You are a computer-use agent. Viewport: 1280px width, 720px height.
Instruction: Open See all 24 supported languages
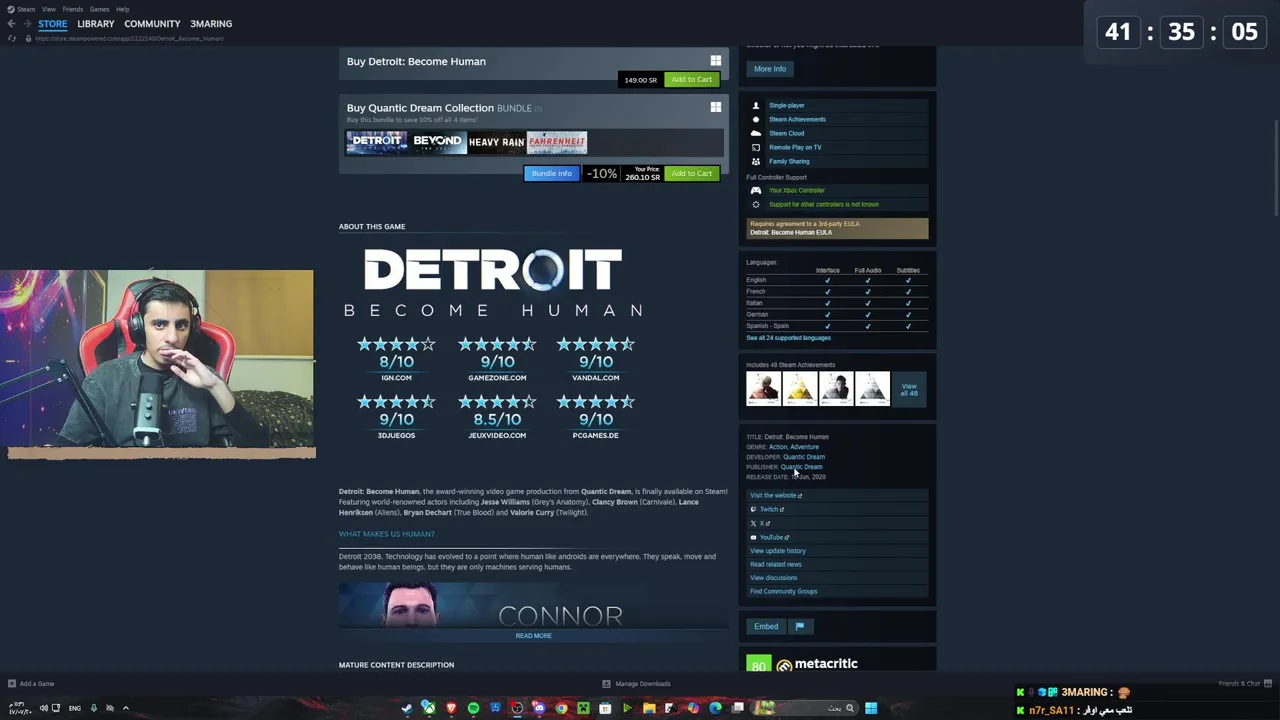coord(788,338)
